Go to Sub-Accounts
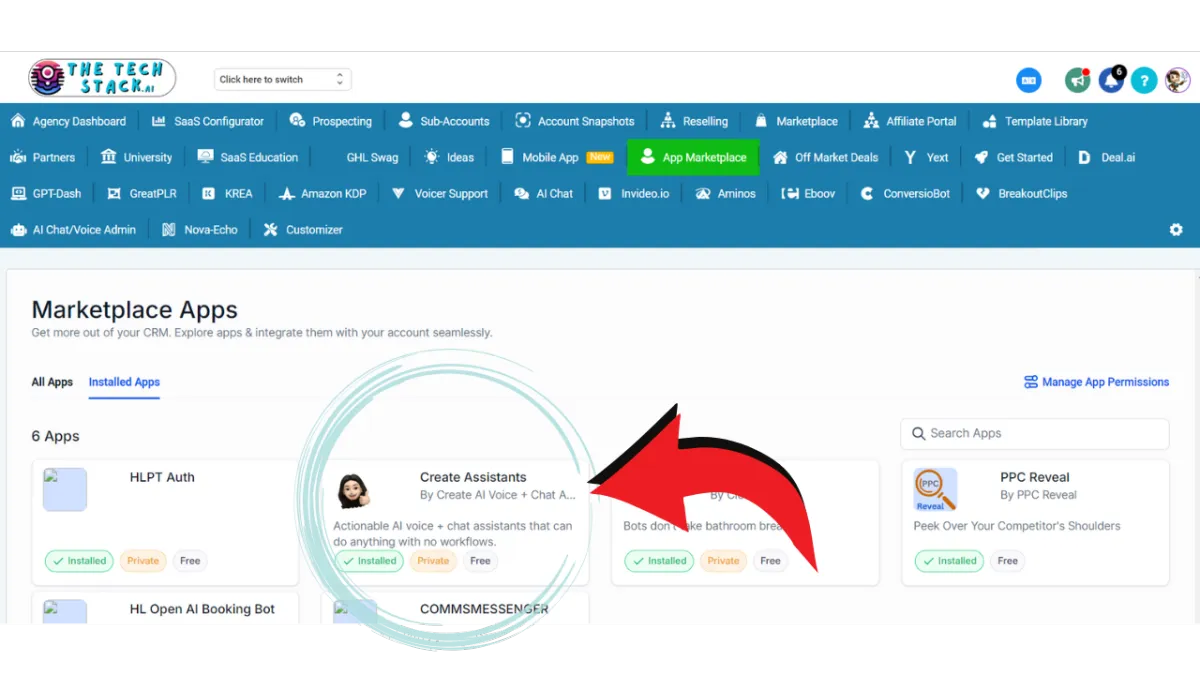The width and height of the screenshot is (1200, 675). pyautogui.click(x=444, y=121)
